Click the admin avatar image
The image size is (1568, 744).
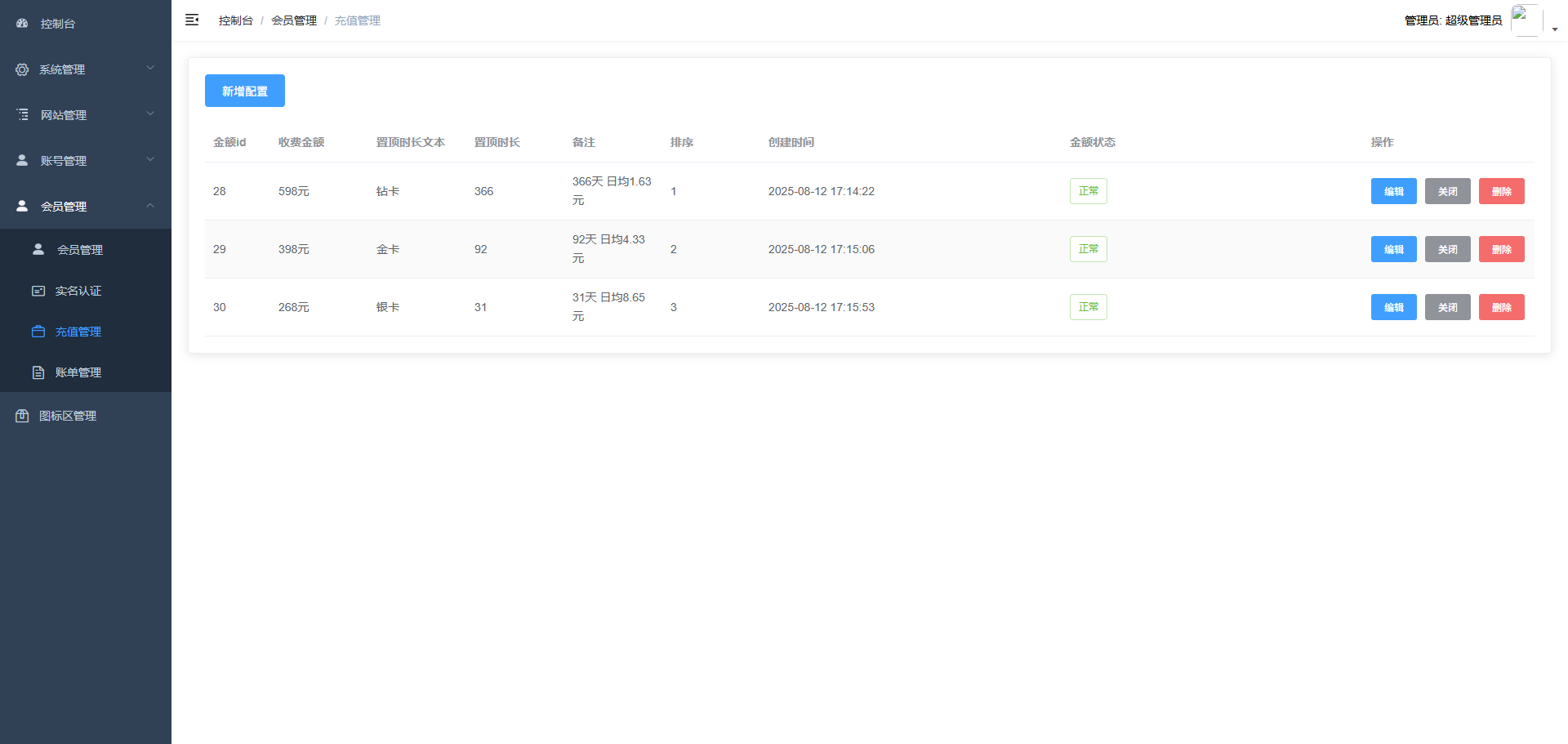point(1526,20)
